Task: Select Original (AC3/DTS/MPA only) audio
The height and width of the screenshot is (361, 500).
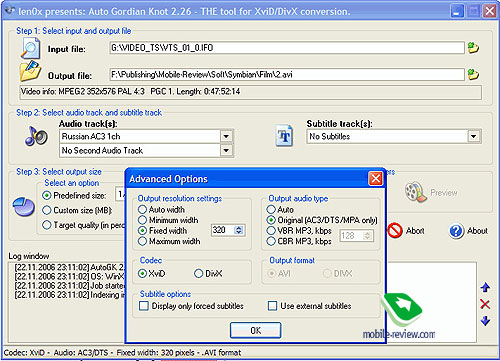Action: tap(271, 220)
